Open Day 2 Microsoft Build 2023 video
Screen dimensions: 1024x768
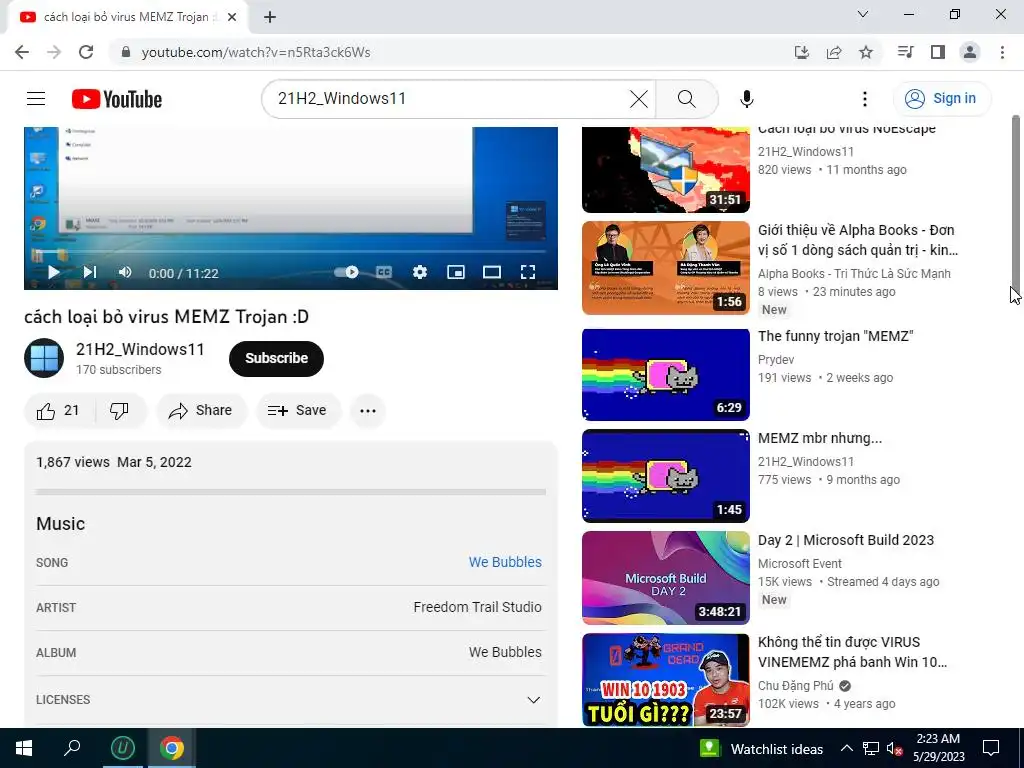click(846, 540)
